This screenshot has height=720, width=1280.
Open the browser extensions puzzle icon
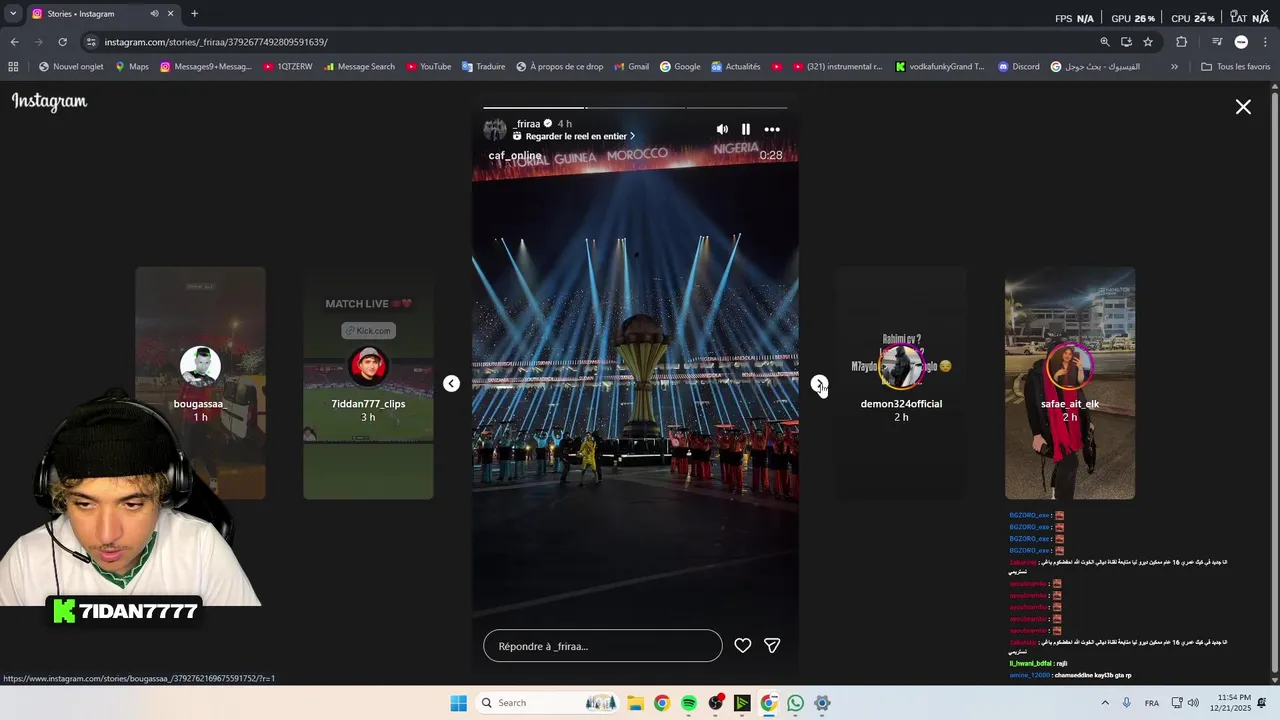pos(1182,42)
